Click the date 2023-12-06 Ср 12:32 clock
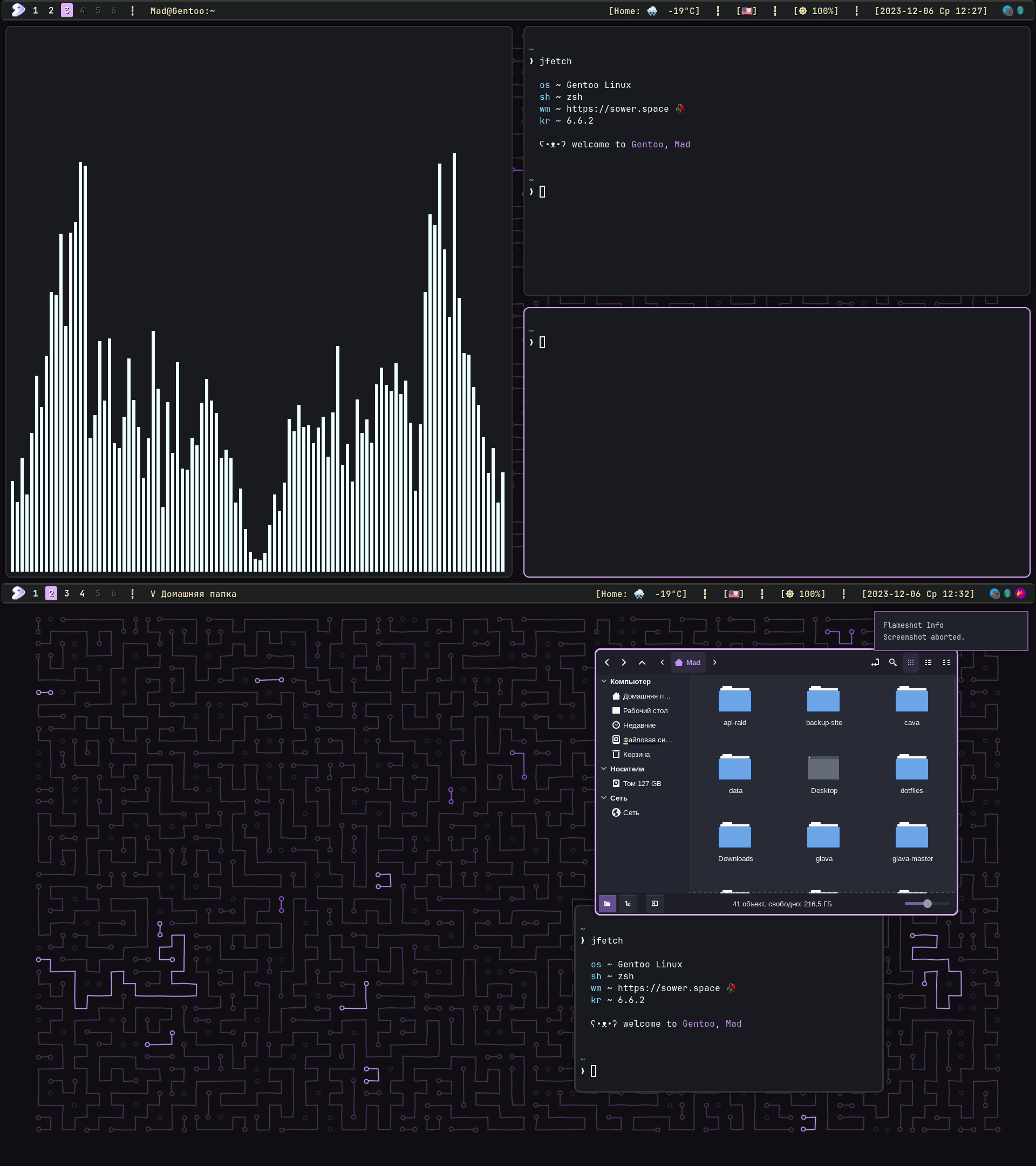This screenshot has width=1036, height=1166. 918,594
